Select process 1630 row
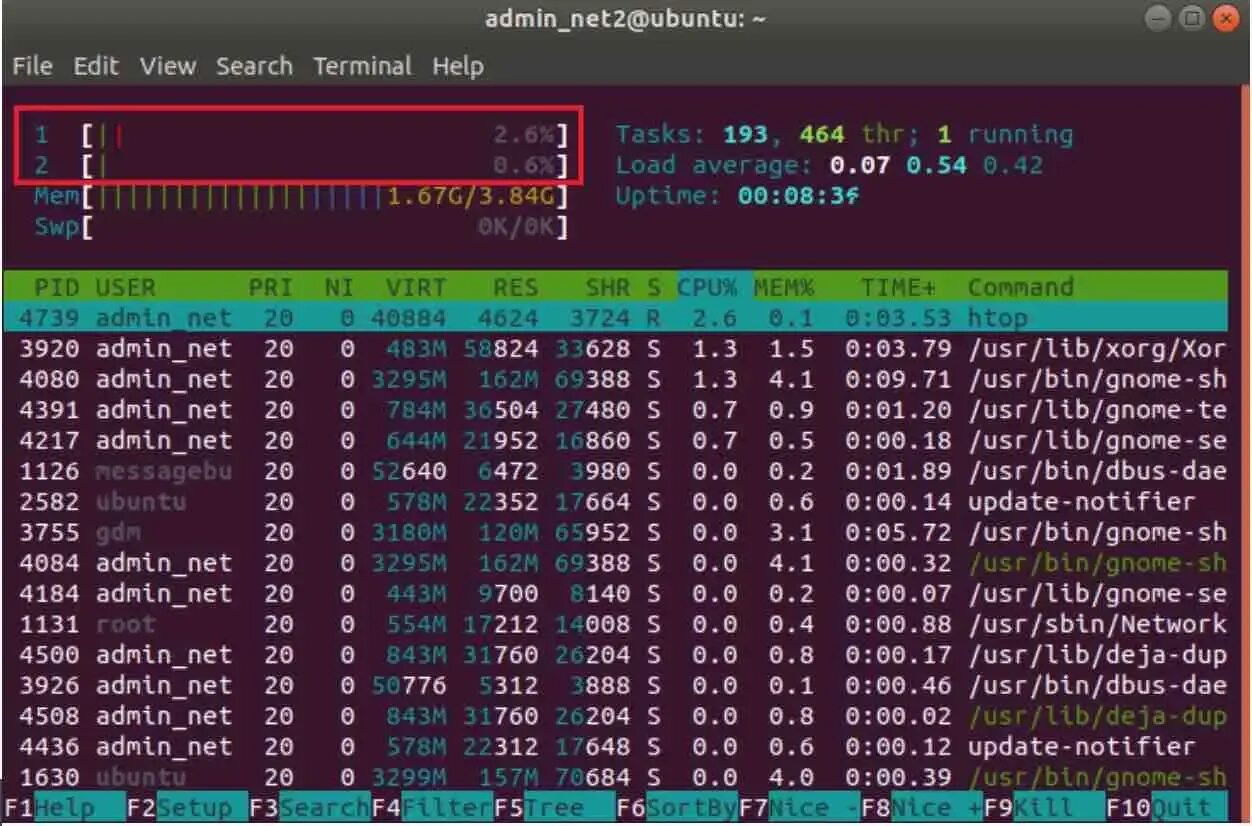Viewport: 1252px width, 826px height. pos(615,777)
